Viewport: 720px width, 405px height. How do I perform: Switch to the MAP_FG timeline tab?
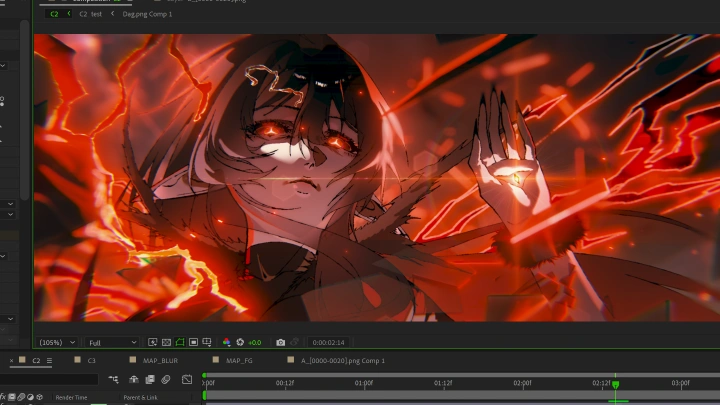239,360
